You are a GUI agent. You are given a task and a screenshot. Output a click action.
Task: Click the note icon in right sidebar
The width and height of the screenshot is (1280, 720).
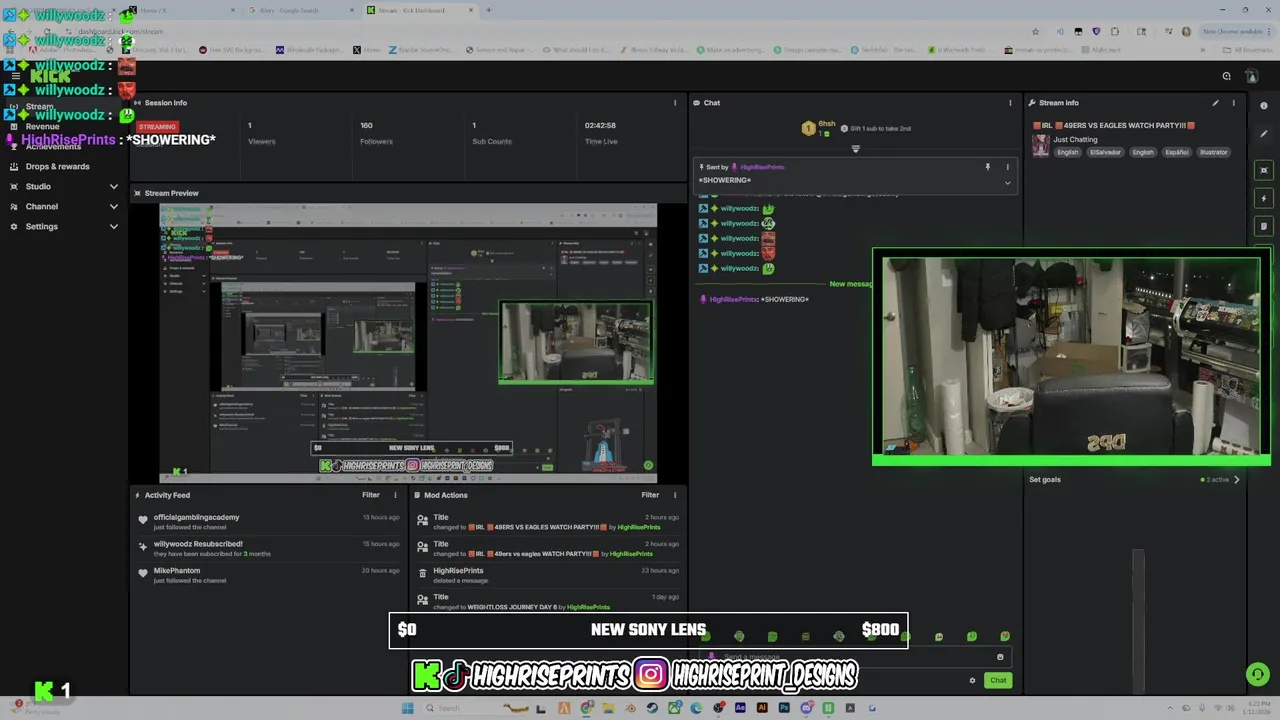tap(1264, 226)
